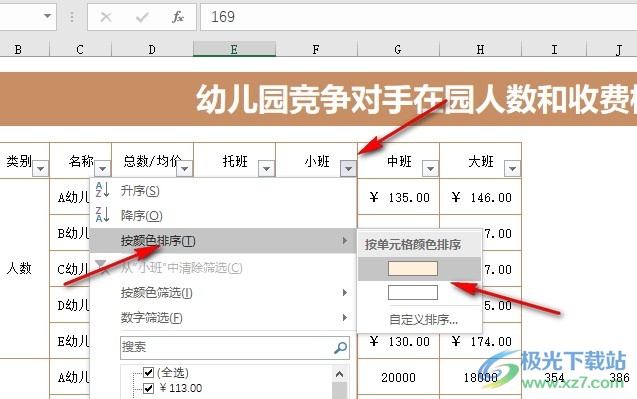The height and width of the screenshot is (399, 637).
Task: Open the 大班 filter dropdown
Action: [512, 168]
